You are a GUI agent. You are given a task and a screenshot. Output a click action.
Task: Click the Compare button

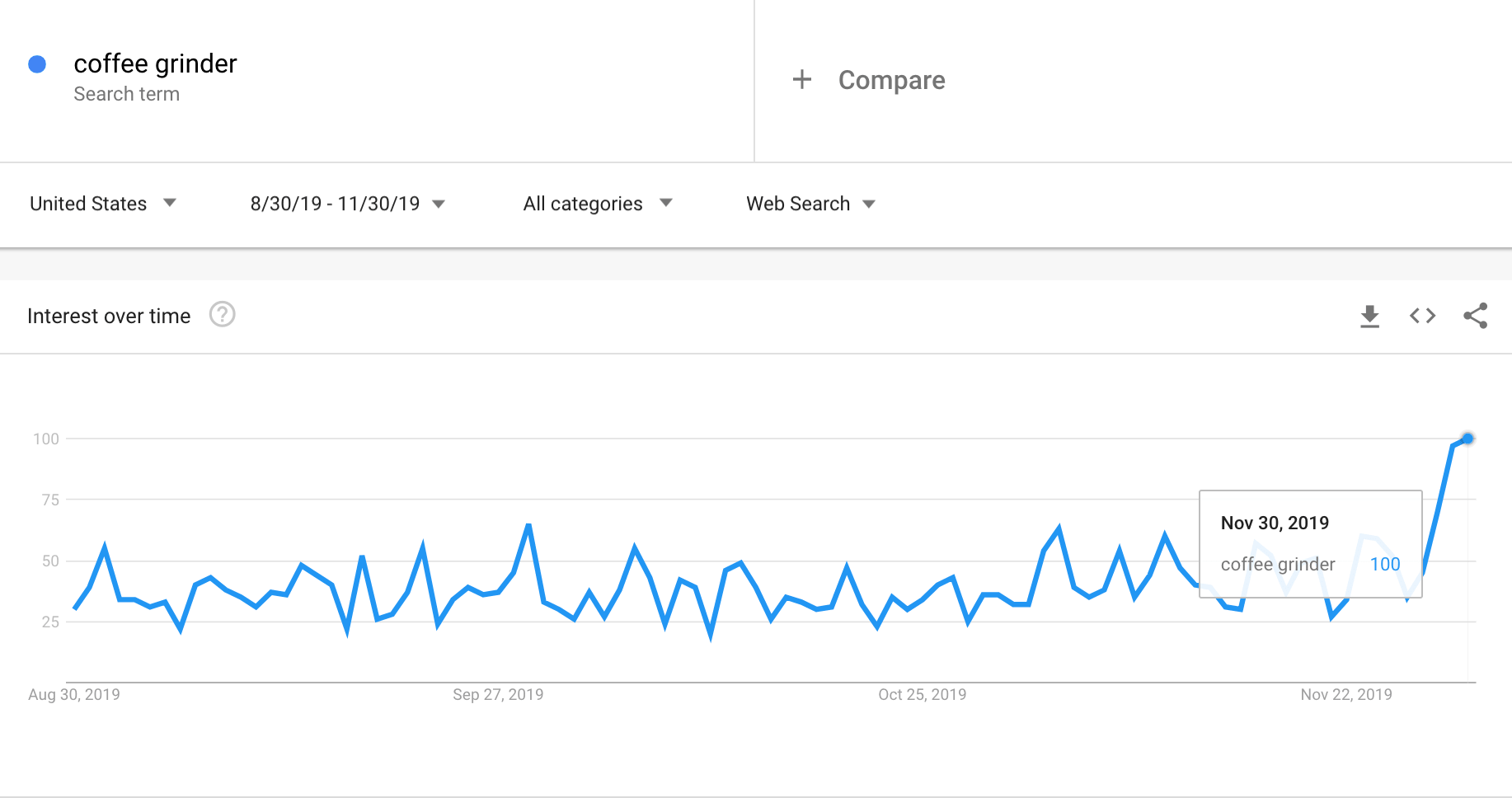[x=891, y=80]
